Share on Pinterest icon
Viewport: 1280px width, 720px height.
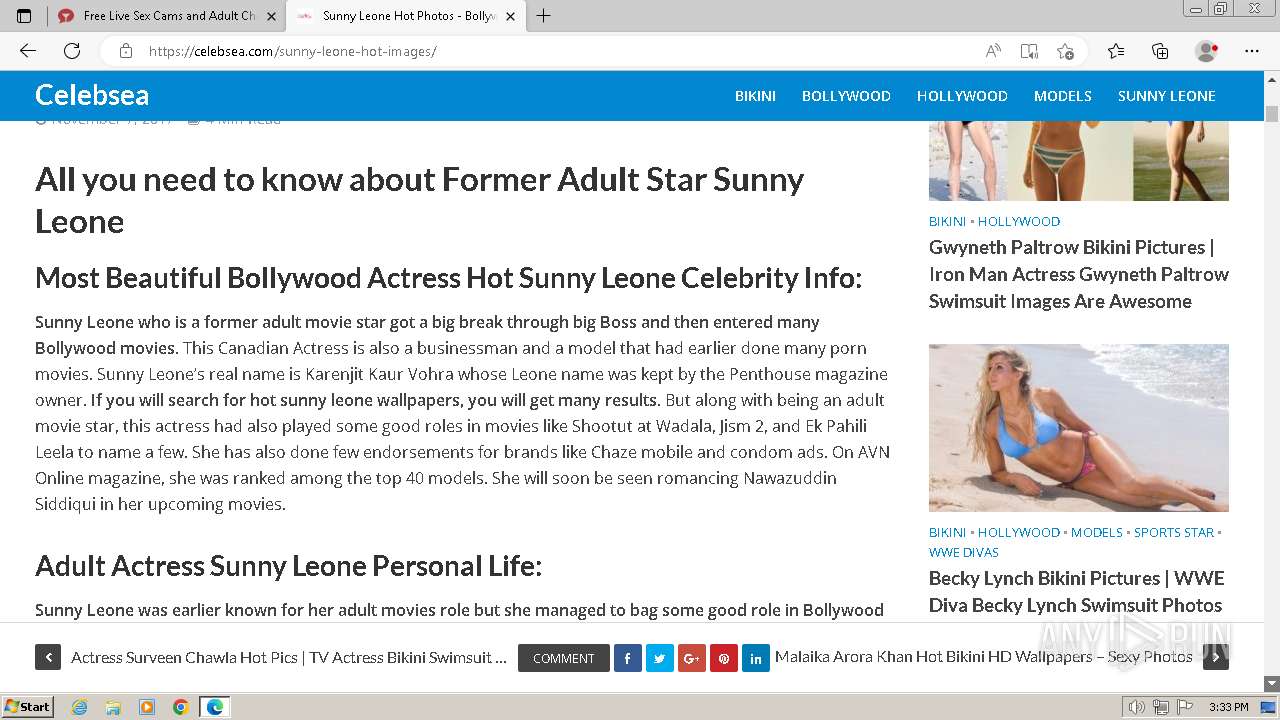pos(724,658)
